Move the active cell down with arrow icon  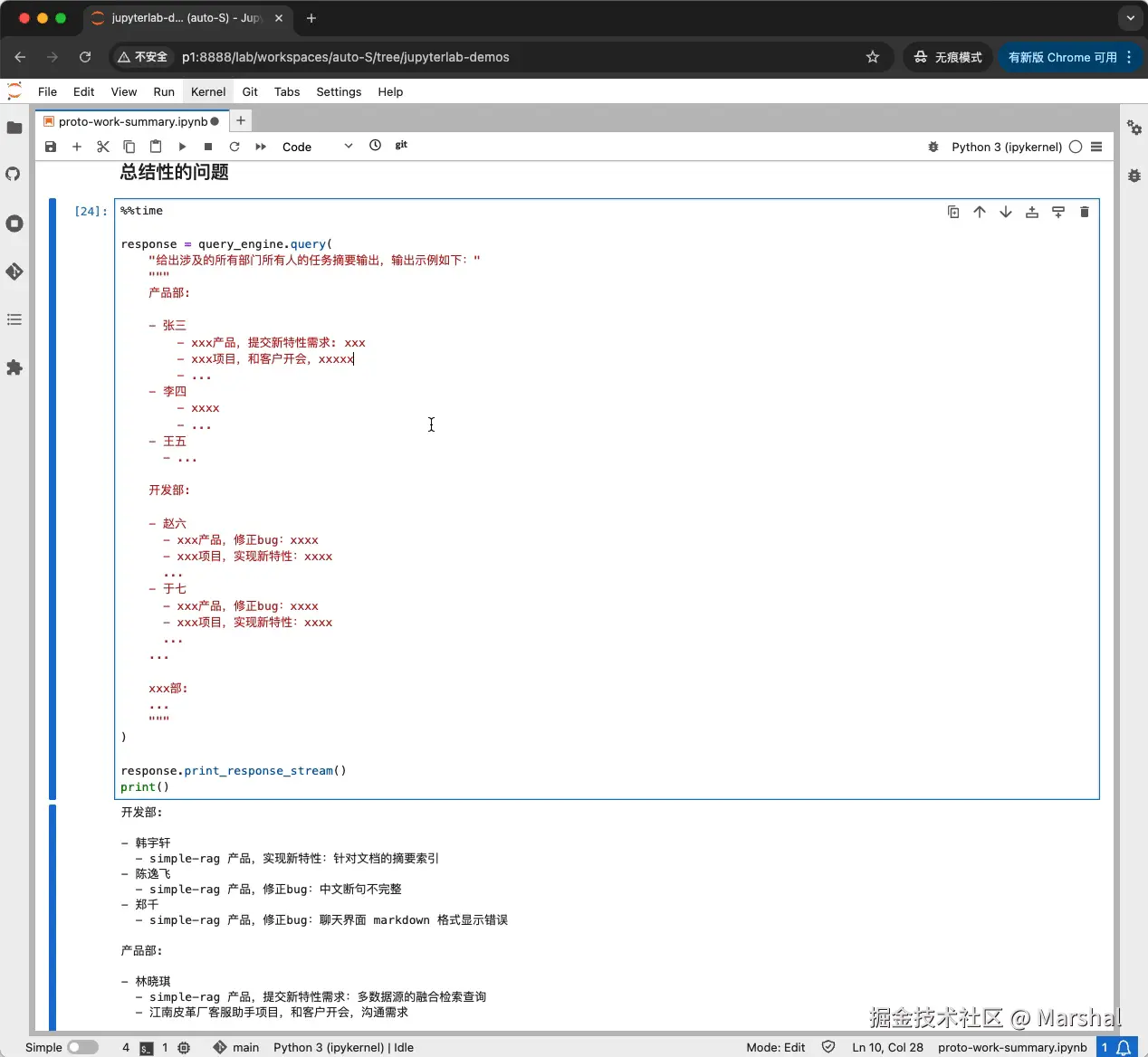tap(1006, 211)
